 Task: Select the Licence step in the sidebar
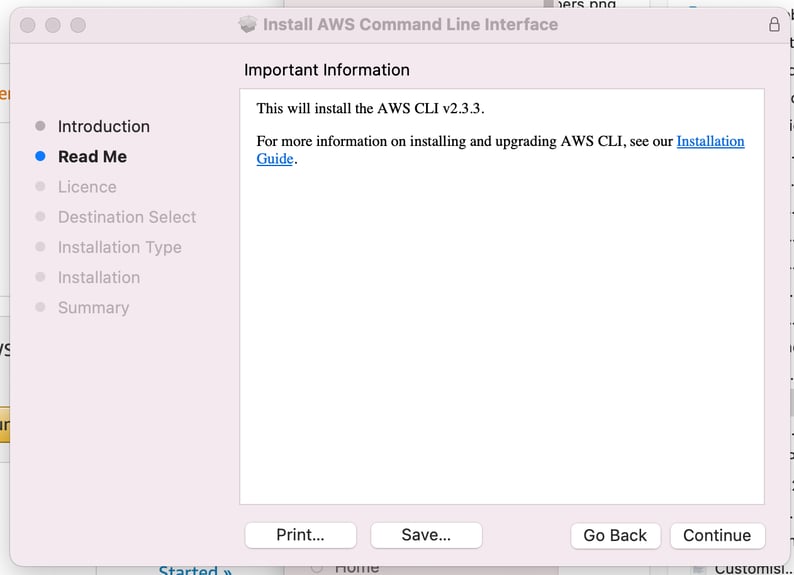tap(87, 187)
